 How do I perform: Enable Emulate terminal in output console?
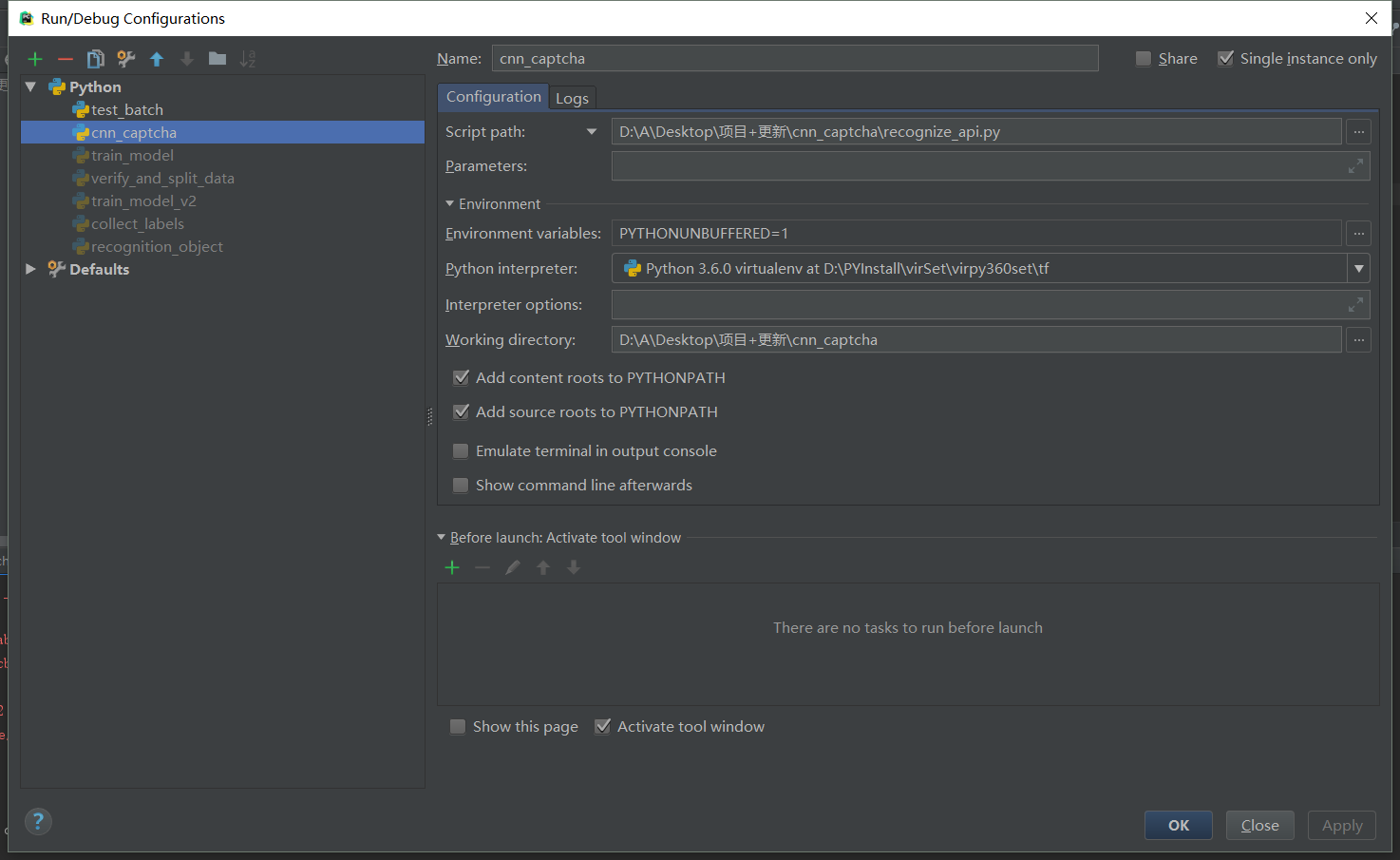(x=461, y=451)
